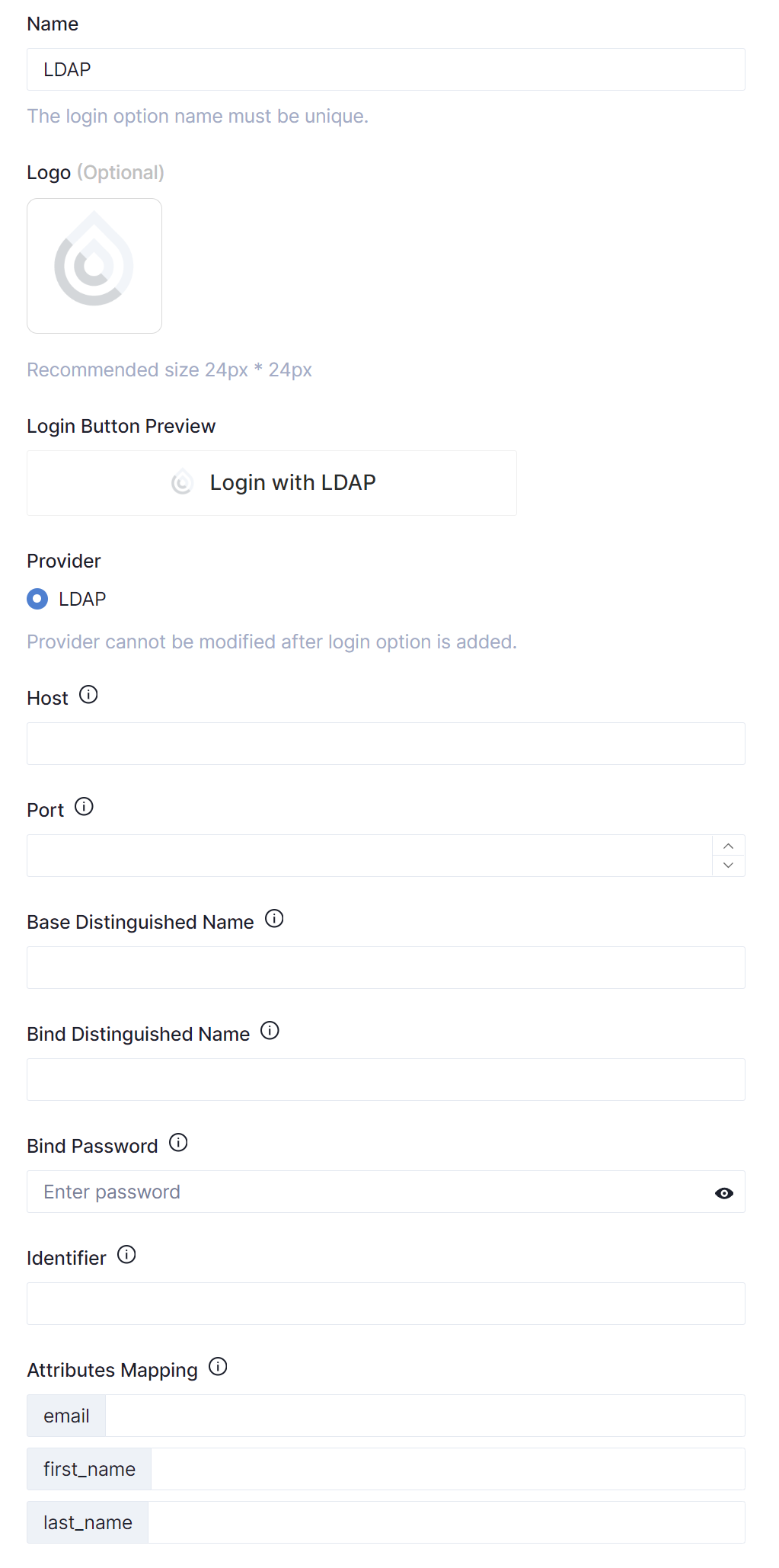Click into the Host input field
The image size is (779, 1568).
(386, 744)
